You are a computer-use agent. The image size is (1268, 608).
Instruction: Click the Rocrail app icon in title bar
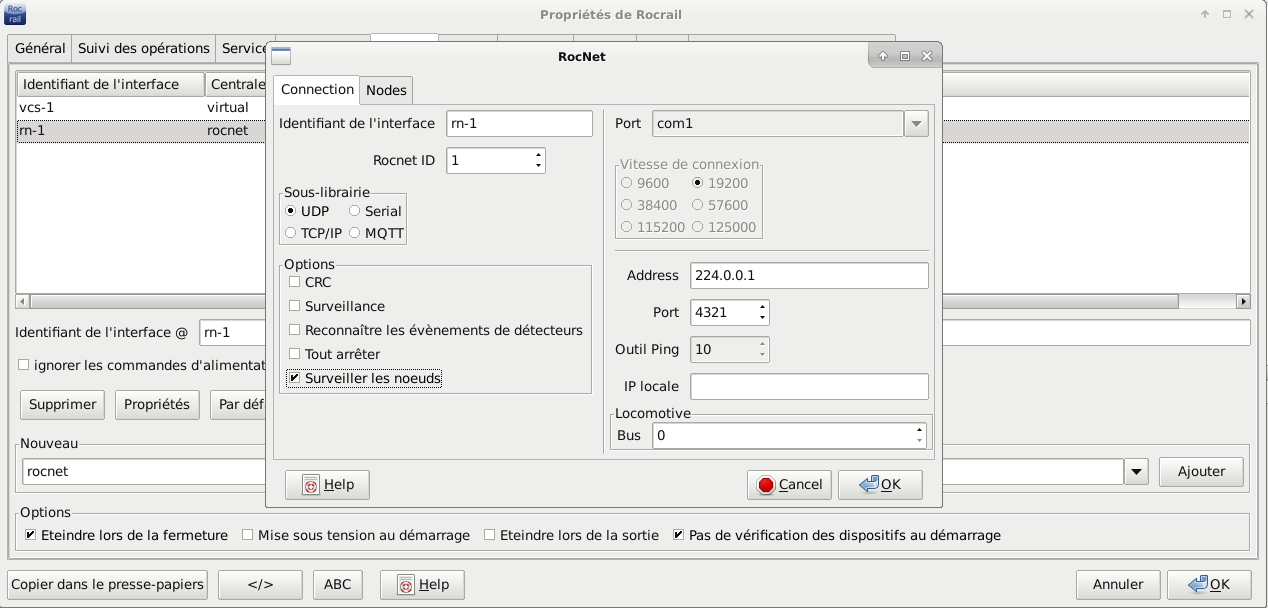[16, 14]
